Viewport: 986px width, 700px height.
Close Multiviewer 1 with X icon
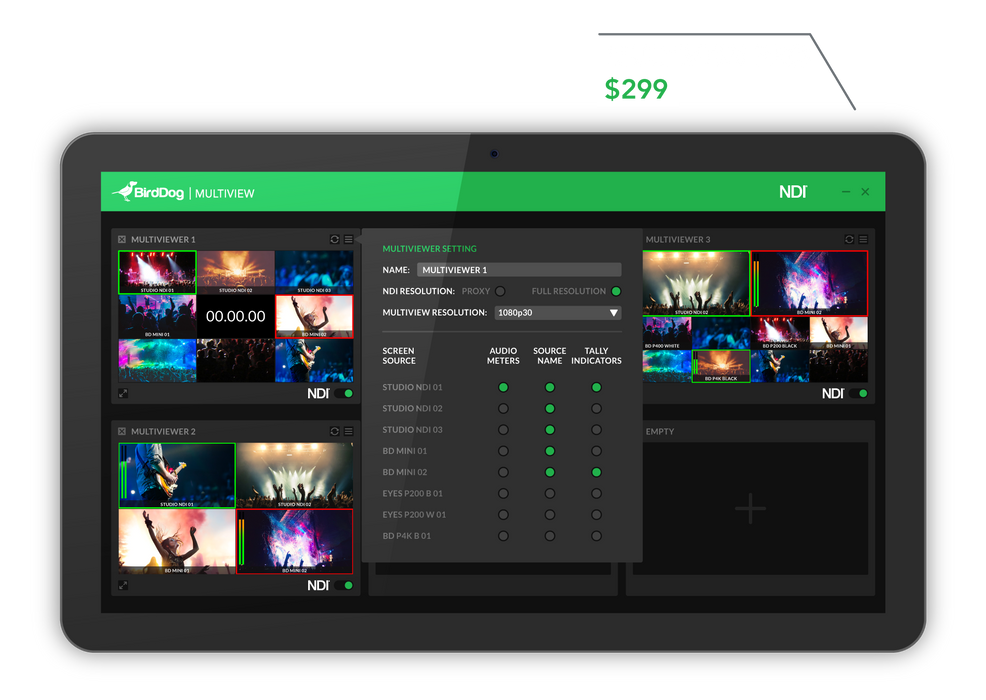(x=122, y=240)
